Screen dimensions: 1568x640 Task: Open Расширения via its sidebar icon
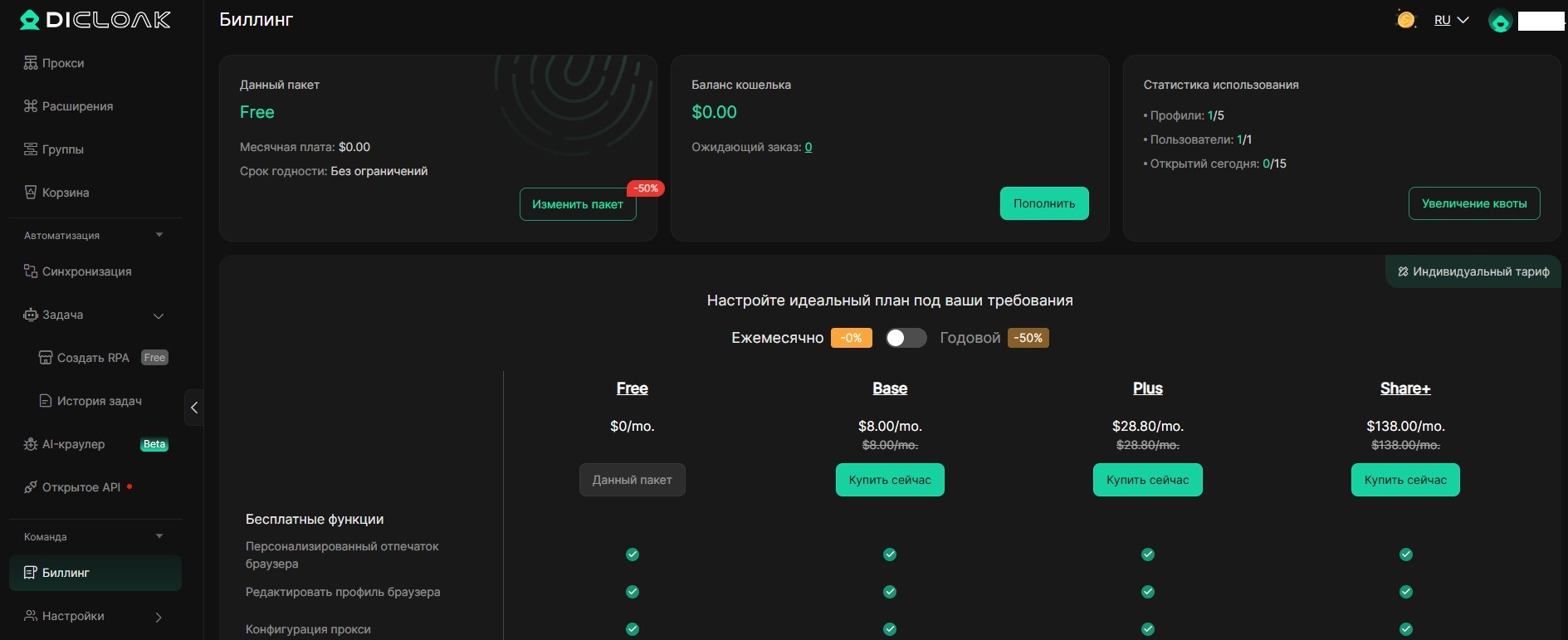(x=31, y=106)
